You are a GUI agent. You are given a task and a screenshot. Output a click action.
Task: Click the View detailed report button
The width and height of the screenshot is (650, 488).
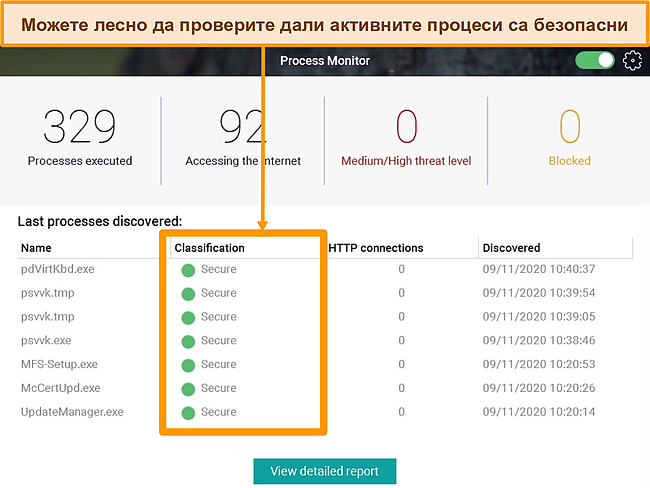[x=325, y=471]
